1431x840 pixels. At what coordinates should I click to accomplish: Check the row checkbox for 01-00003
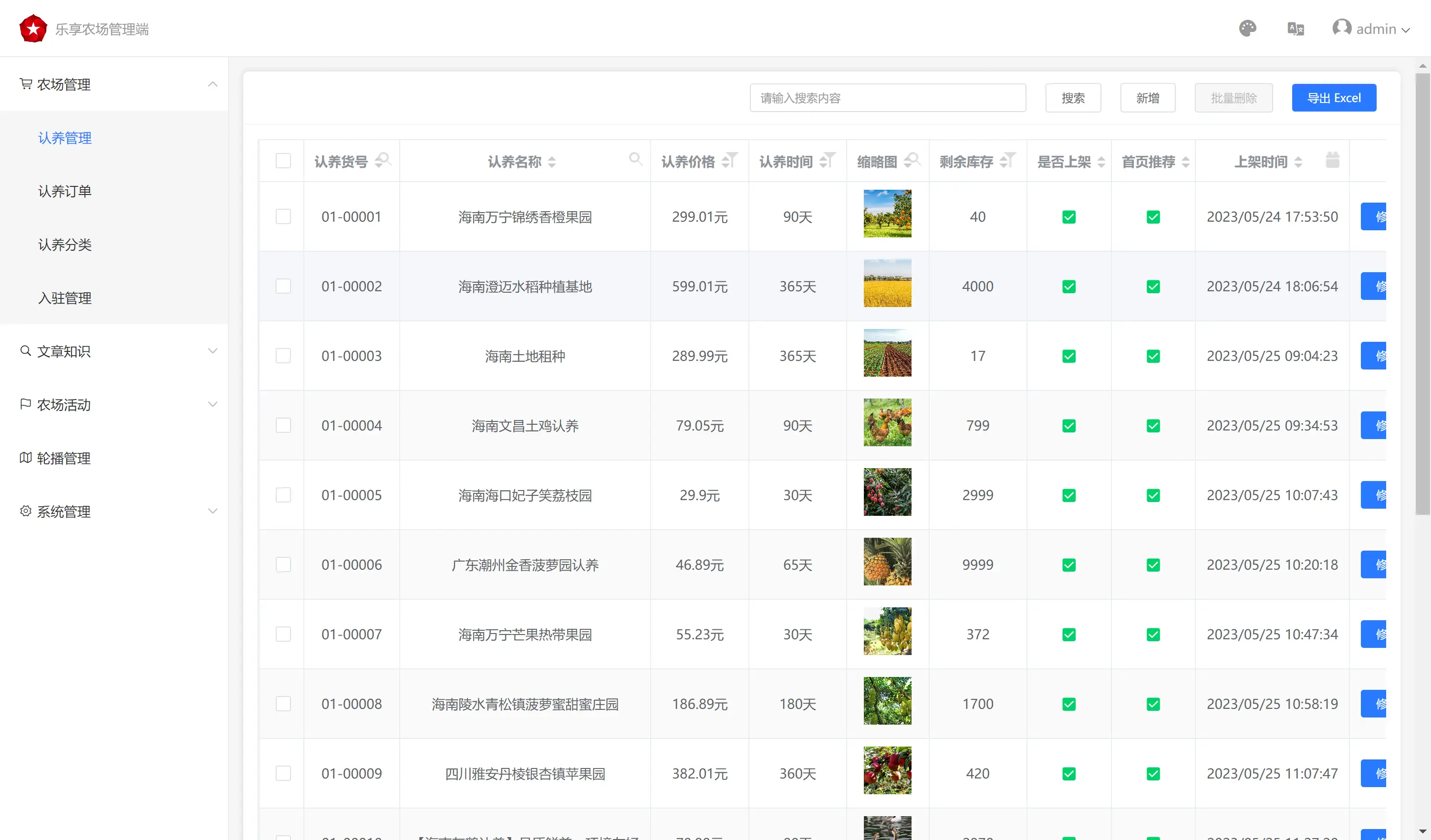283,355
